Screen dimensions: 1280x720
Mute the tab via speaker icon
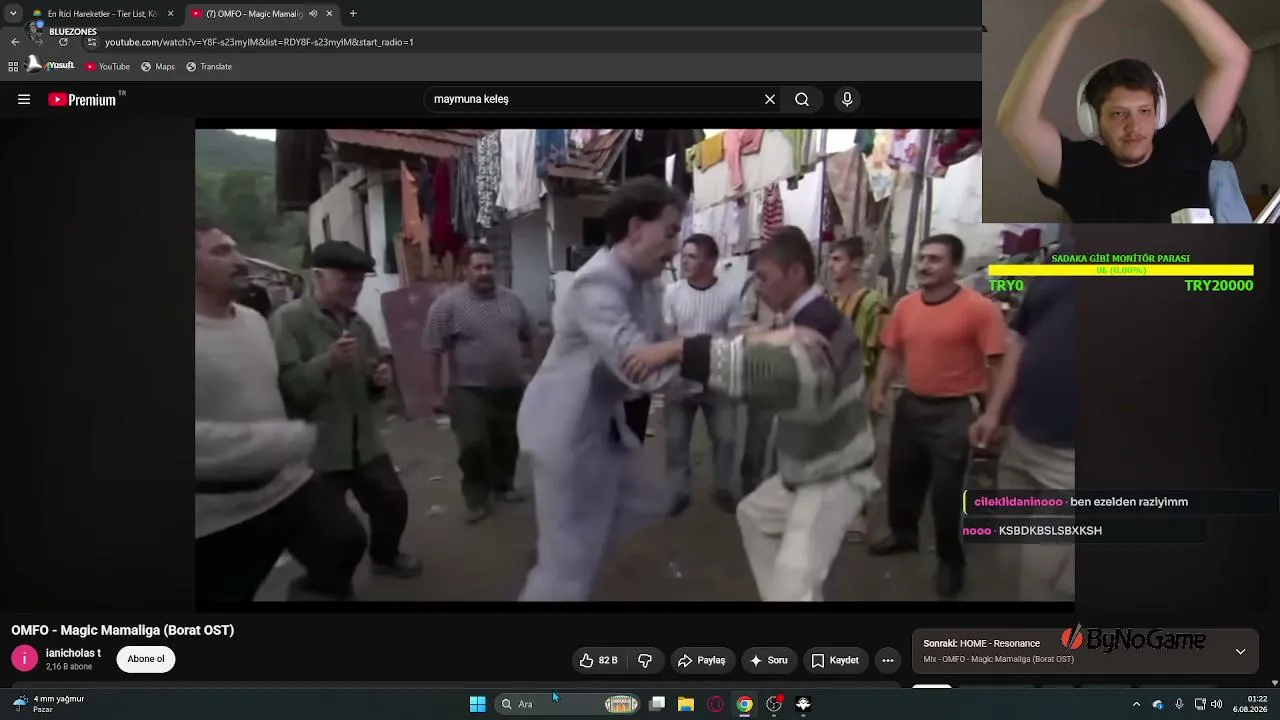click(x=312, y=14)
